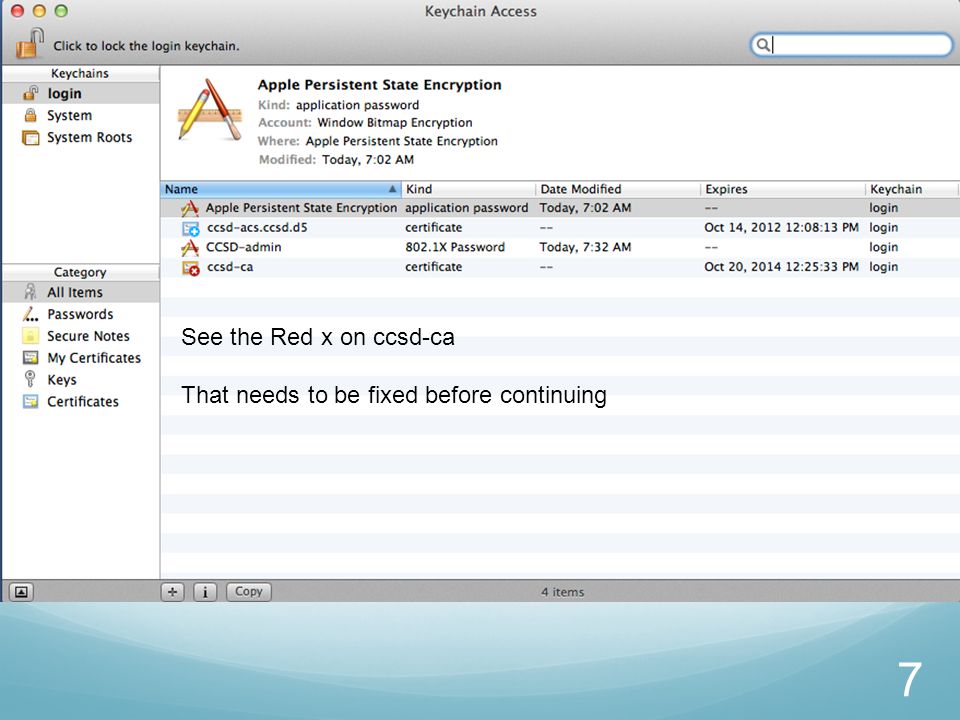
Task: Open the Keys category
Action: (81, 380)
